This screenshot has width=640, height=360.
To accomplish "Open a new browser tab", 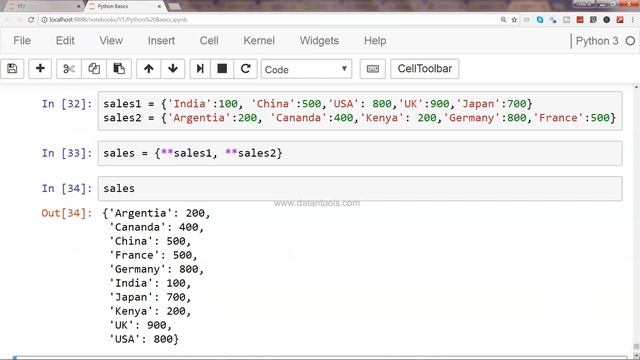I will (175, 6).
